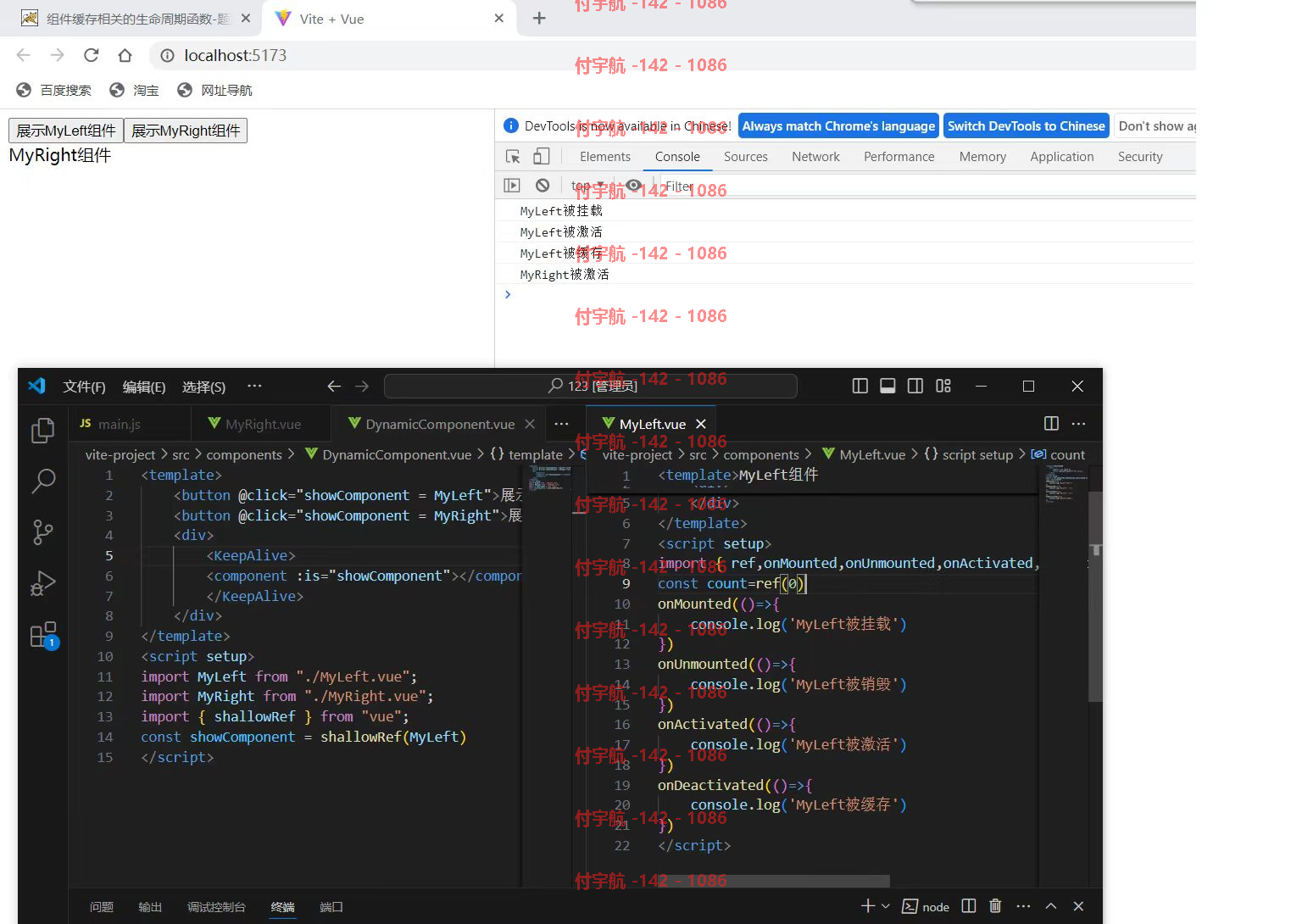Select the node terminal entry
This screenshot has width=1302, height=924.
[x=926, y=906]
